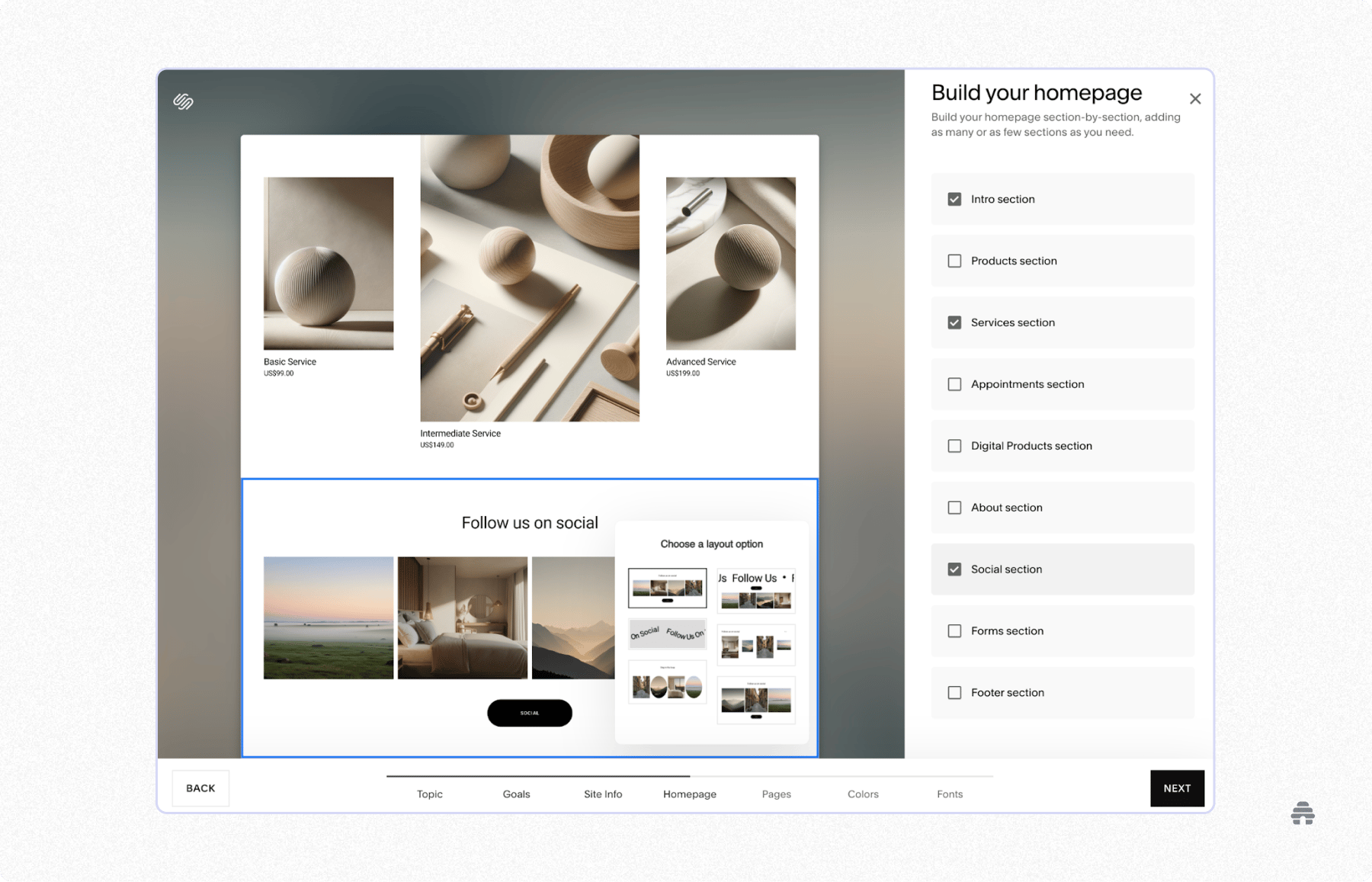Click the Basic Service sphere image

tap(329, 264)
